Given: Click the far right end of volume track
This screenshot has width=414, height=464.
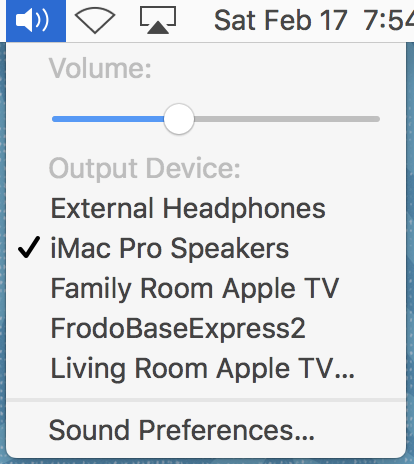Looking at the screenshot, I should (377, 119).
